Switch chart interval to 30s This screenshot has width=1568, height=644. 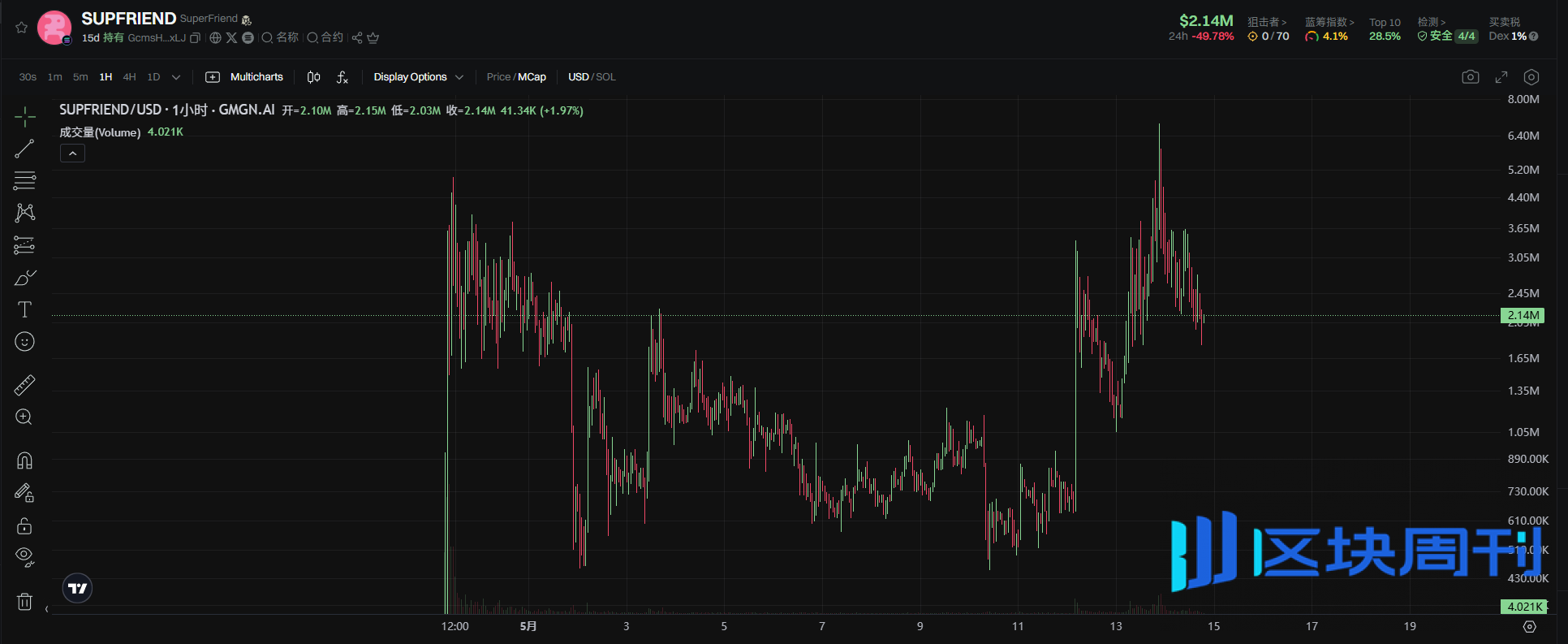(28, 77)
